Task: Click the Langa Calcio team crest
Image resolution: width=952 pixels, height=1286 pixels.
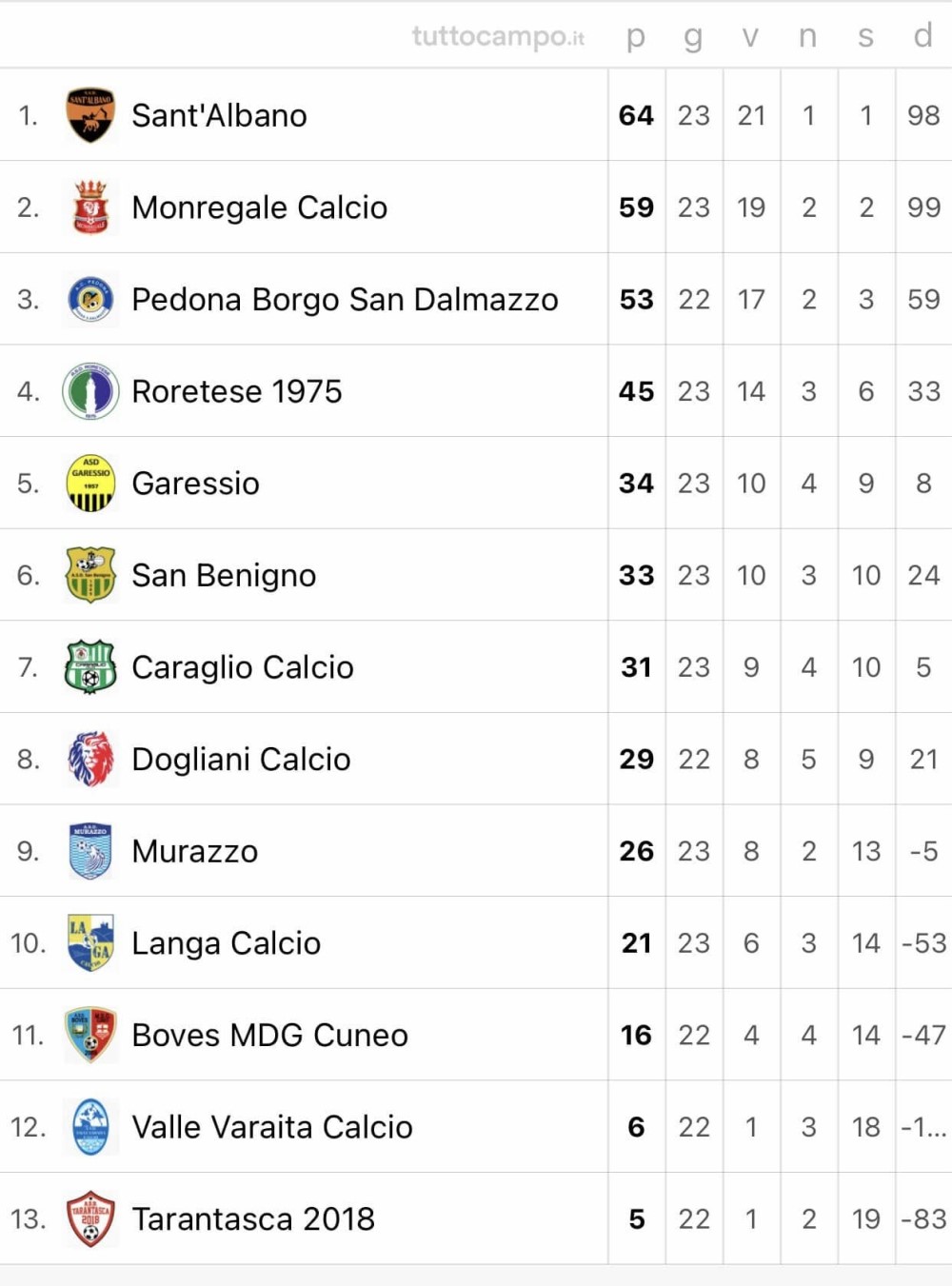Action: 90,943
